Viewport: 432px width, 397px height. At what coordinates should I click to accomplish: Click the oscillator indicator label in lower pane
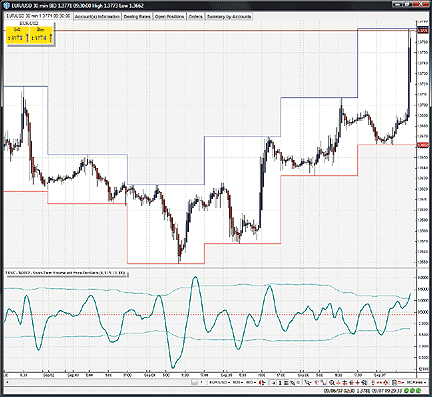tap(66, 273)
